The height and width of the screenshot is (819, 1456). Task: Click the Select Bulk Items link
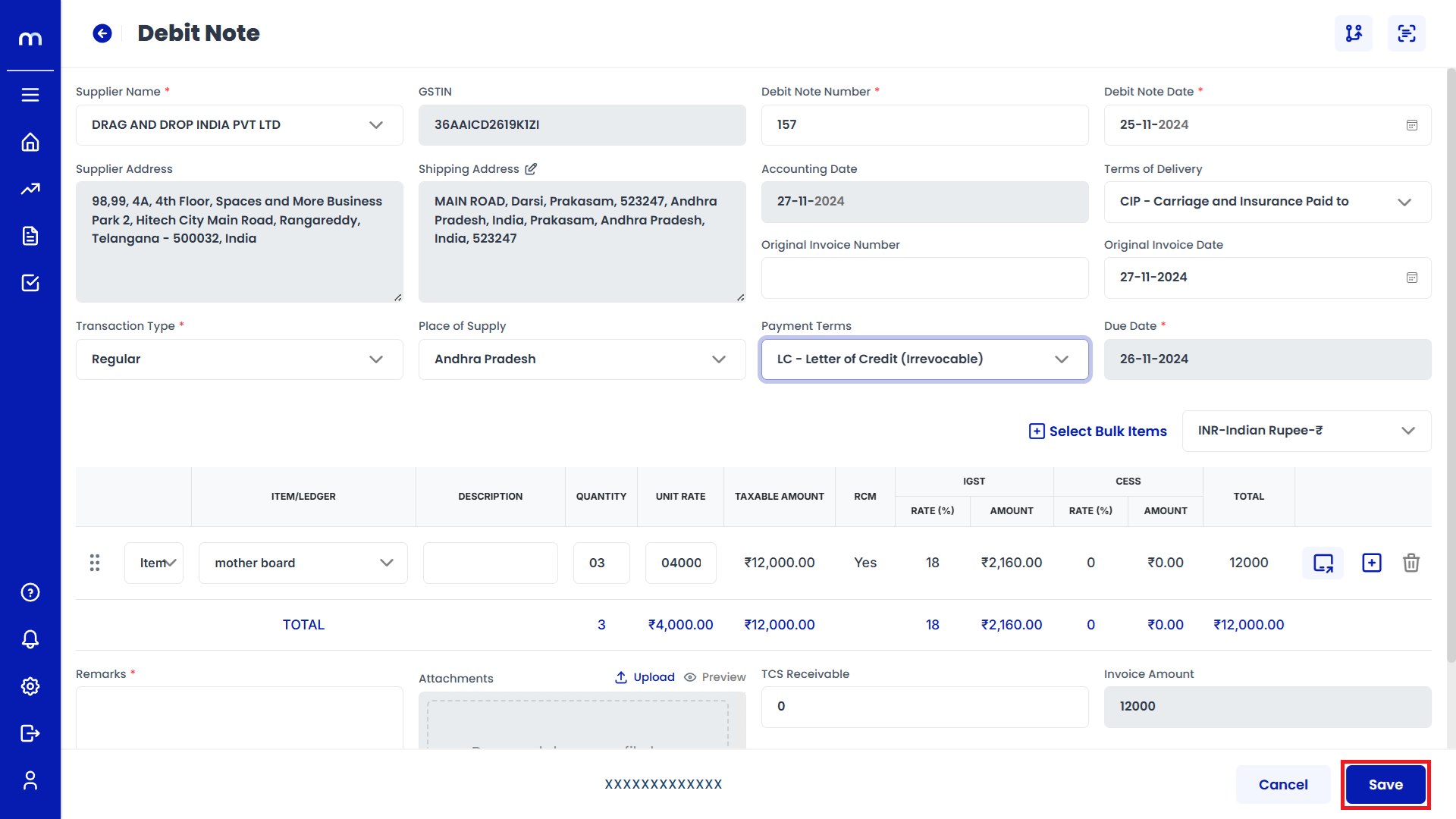1097,431
